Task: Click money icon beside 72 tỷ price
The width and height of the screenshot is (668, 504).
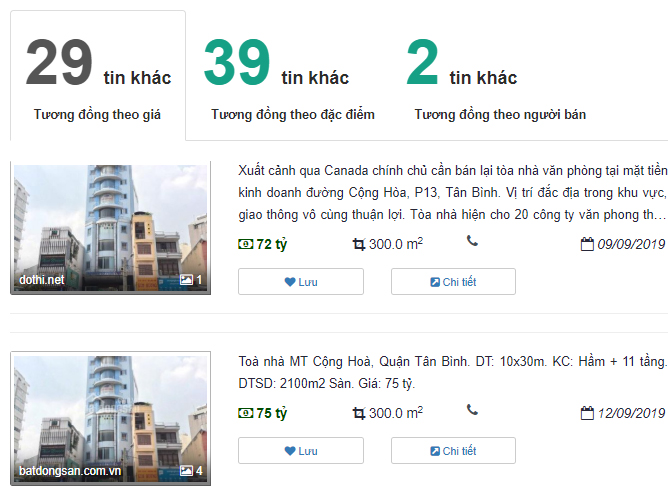Action: (245, 244)
